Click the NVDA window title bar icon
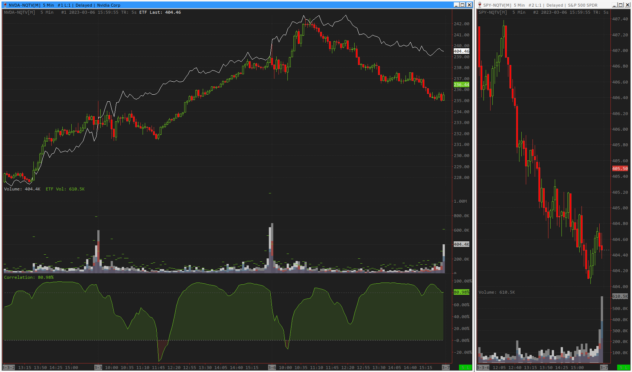 4,5
